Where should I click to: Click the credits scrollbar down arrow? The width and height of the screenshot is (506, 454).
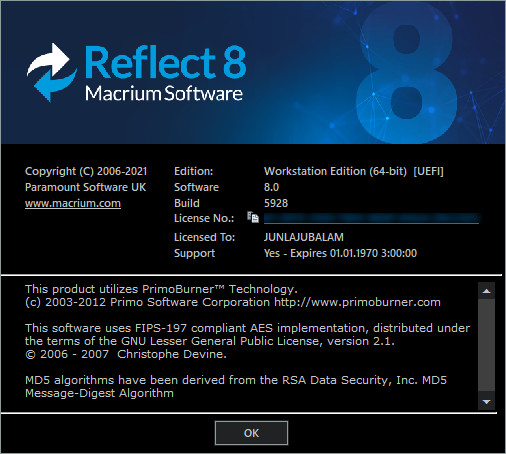486,402
